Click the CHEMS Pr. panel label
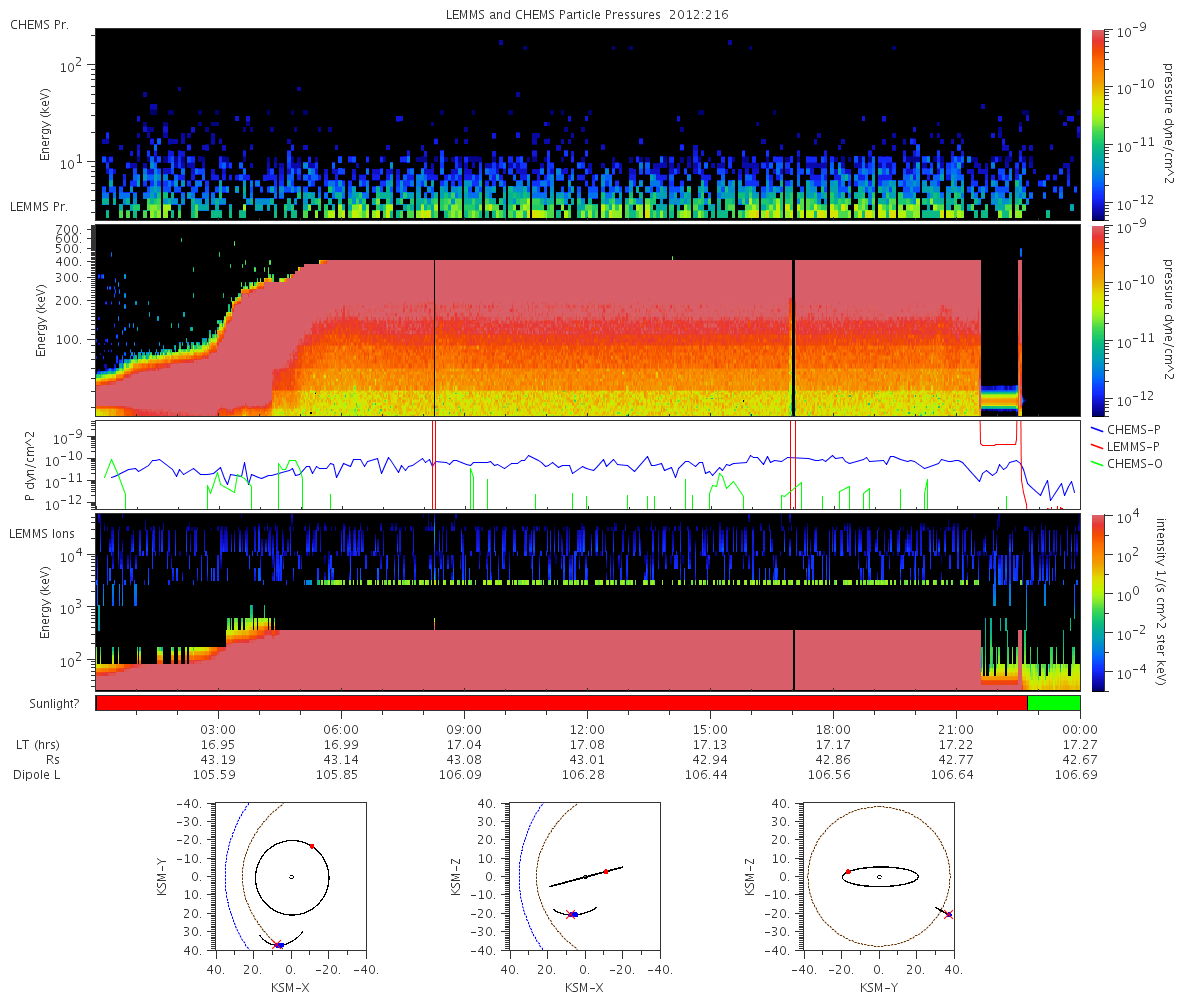The image size is (1200, 1000). pos(39,24)
